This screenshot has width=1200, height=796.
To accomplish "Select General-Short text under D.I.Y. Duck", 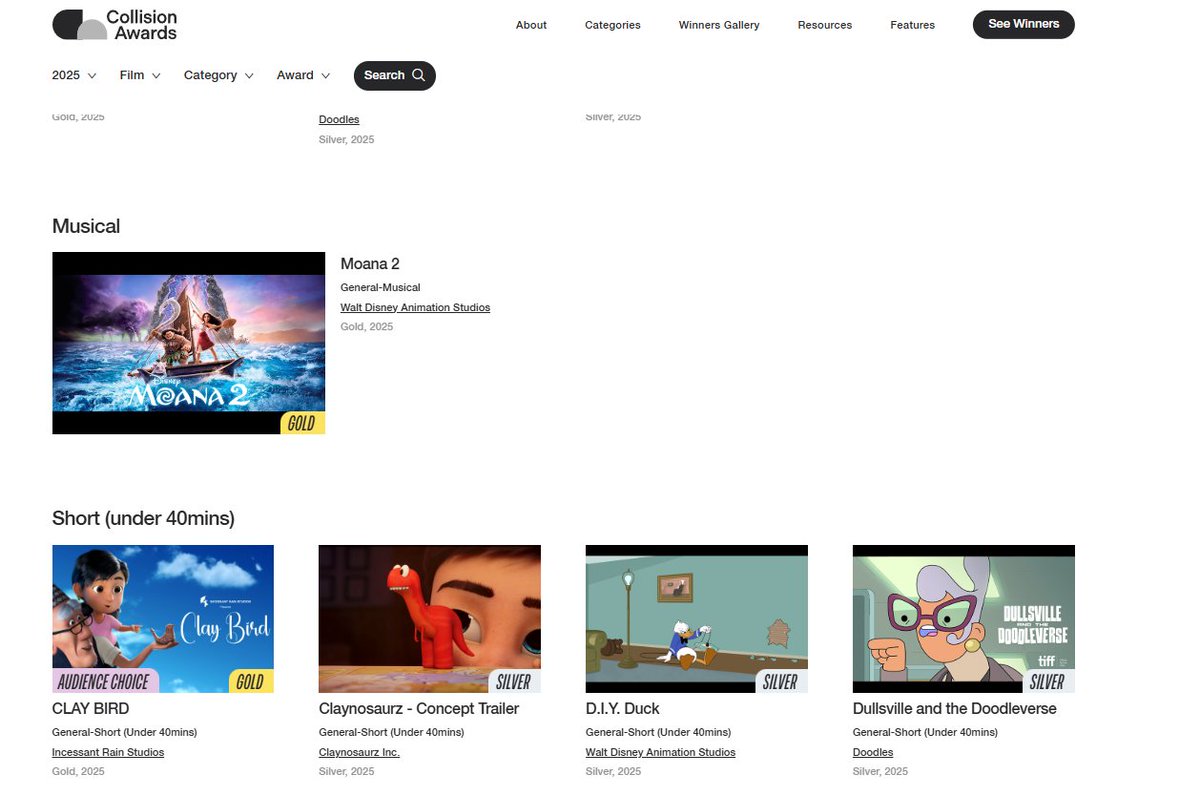I will point(658,732).
